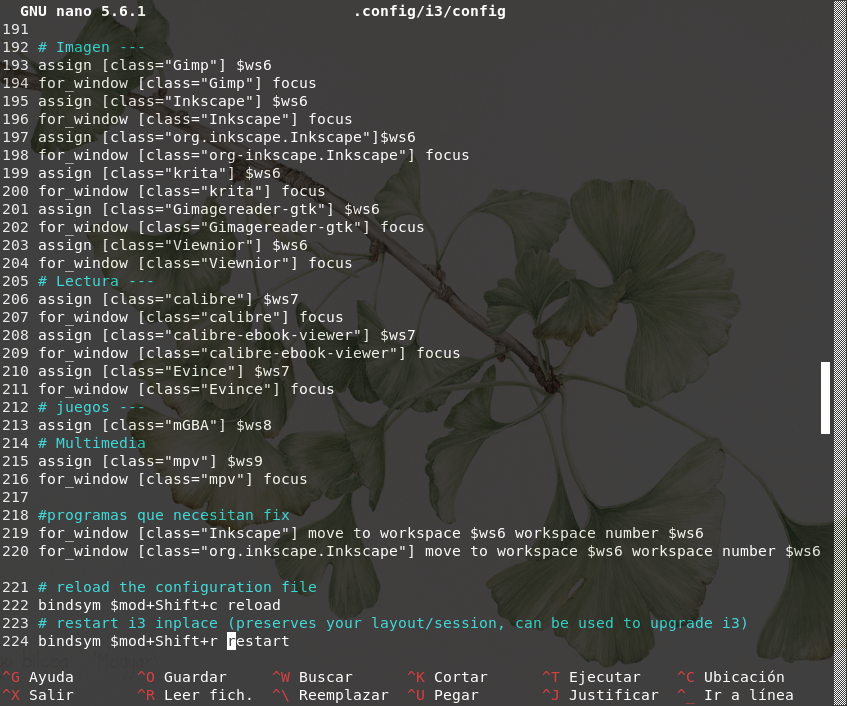Place cursor on the '# Imagen ---' comment
Viewport: 847px width, 706px height.
[91, 47]
